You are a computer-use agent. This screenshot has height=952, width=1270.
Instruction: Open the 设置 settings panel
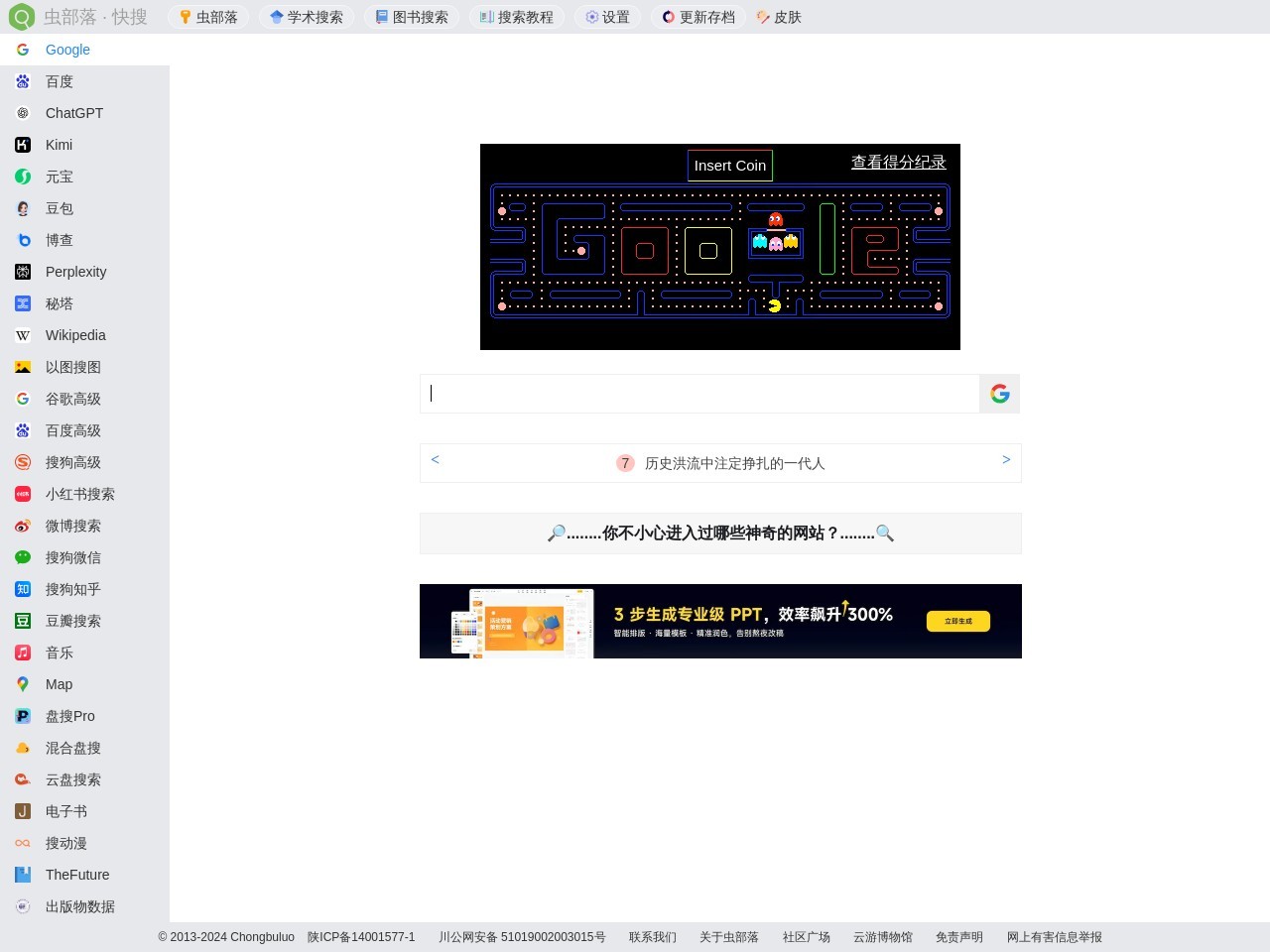(x=607, y=17)
